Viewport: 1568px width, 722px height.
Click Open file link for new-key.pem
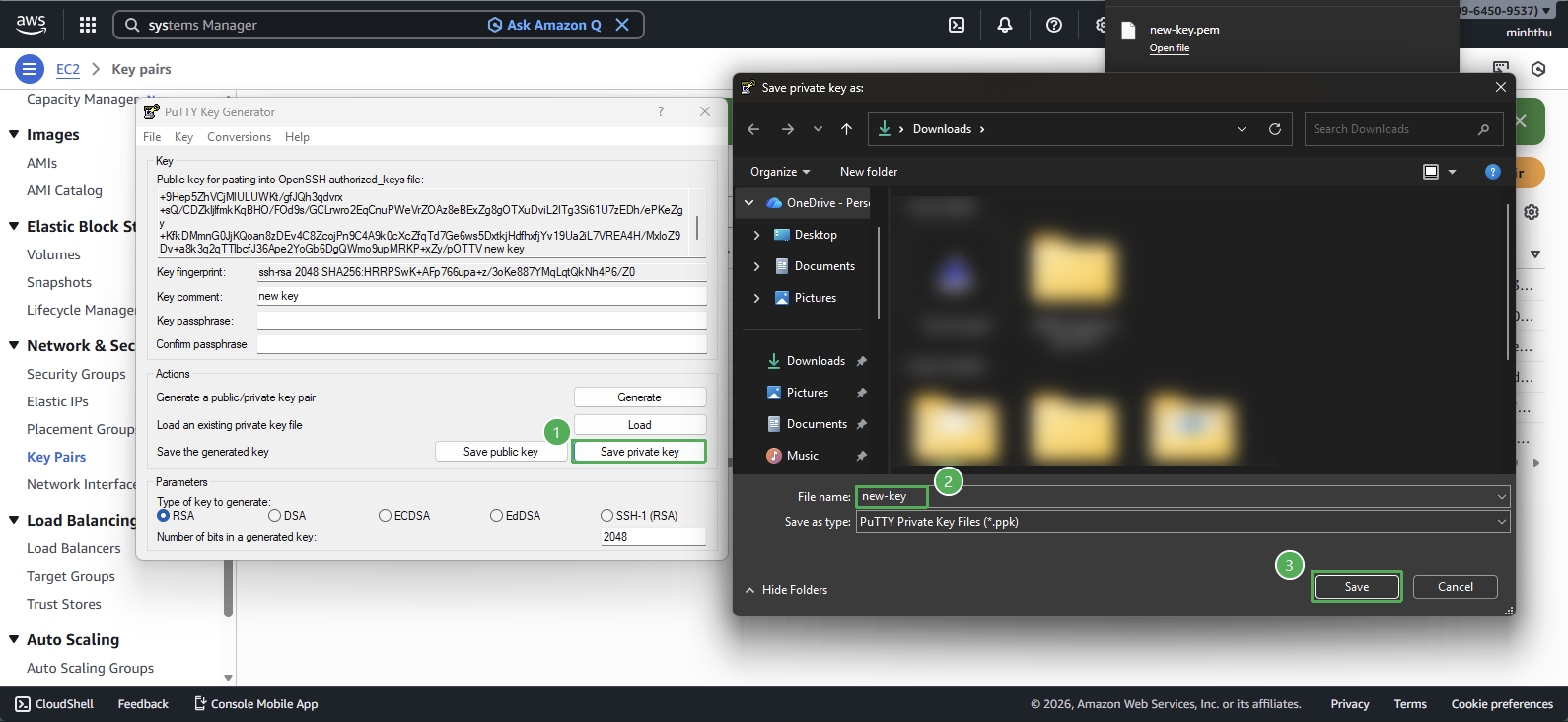pyautogui.click(x=1170, y=48)
